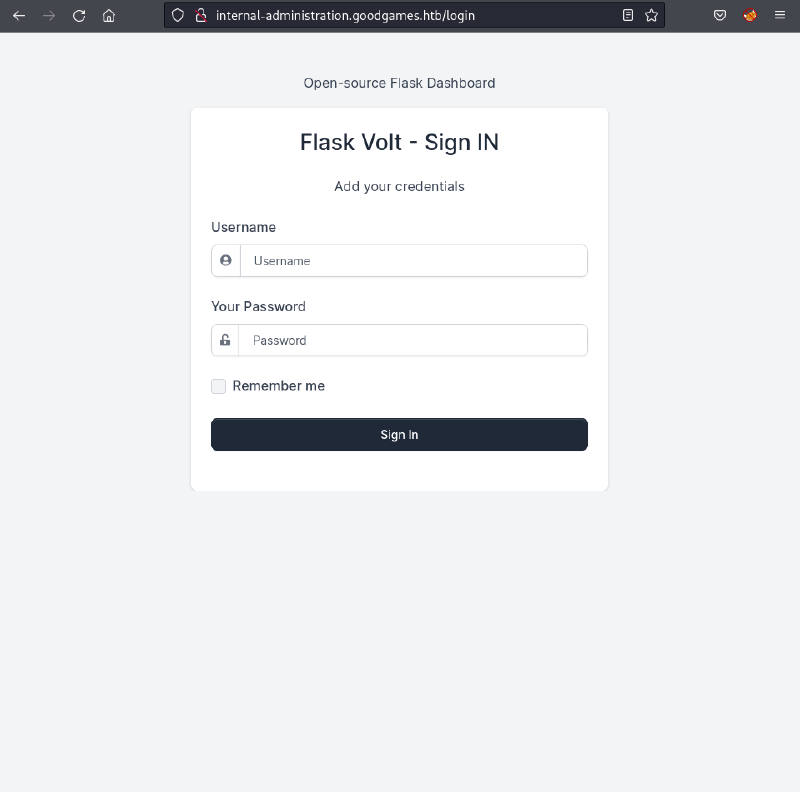Expand the Pocket dropdown panel
The height and width of the screenshot is (792, 800).
[x=720, y=15]
